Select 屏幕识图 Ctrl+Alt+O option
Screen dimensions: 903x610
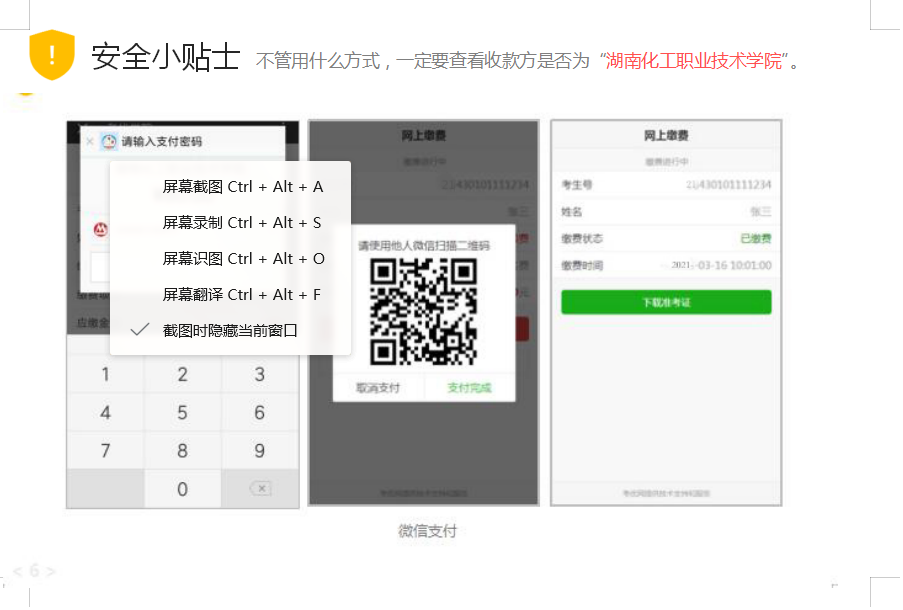point(243,259)
